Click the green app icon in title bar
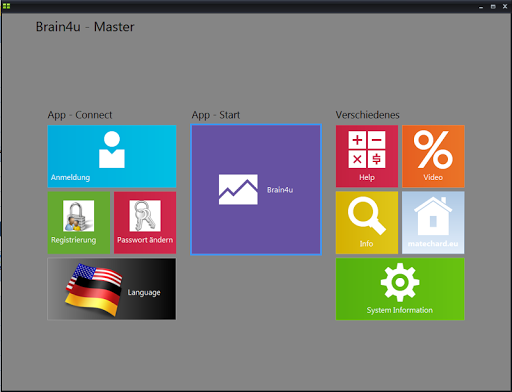Screen dimensions: 512x392 (6, 6)
